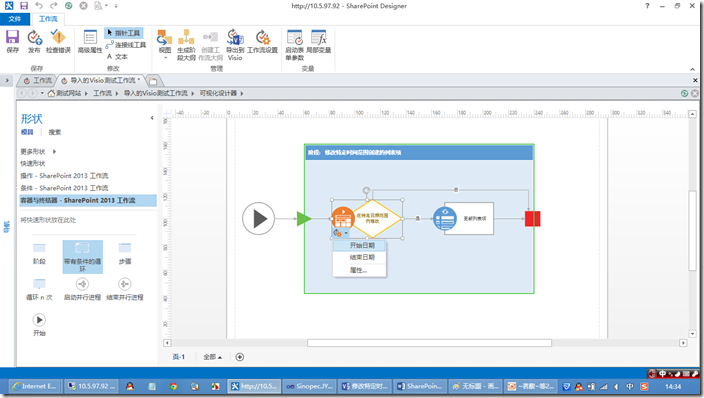Open the 全部 pages dropdown
Viewport: 704px width, 398px height.
coord(212,357)
